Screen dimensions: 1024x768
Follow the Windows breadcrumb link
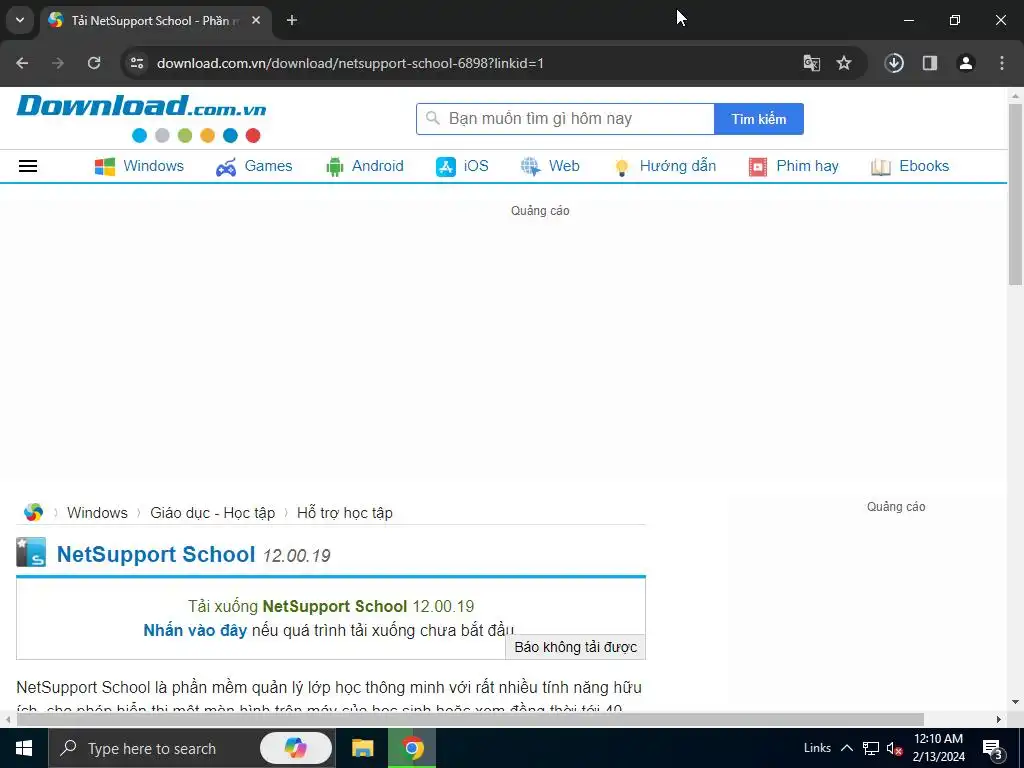[x=97, y=513]
